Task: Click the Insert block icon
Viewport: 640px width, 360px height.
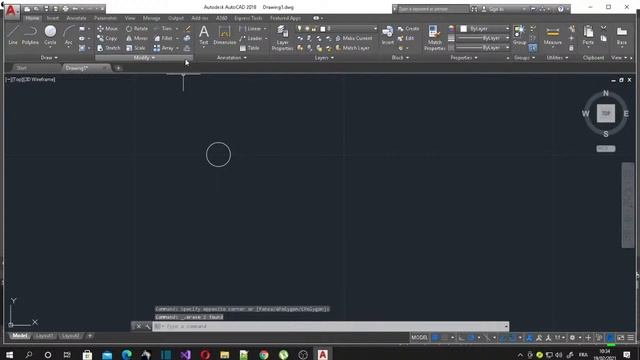Action: 387,35
